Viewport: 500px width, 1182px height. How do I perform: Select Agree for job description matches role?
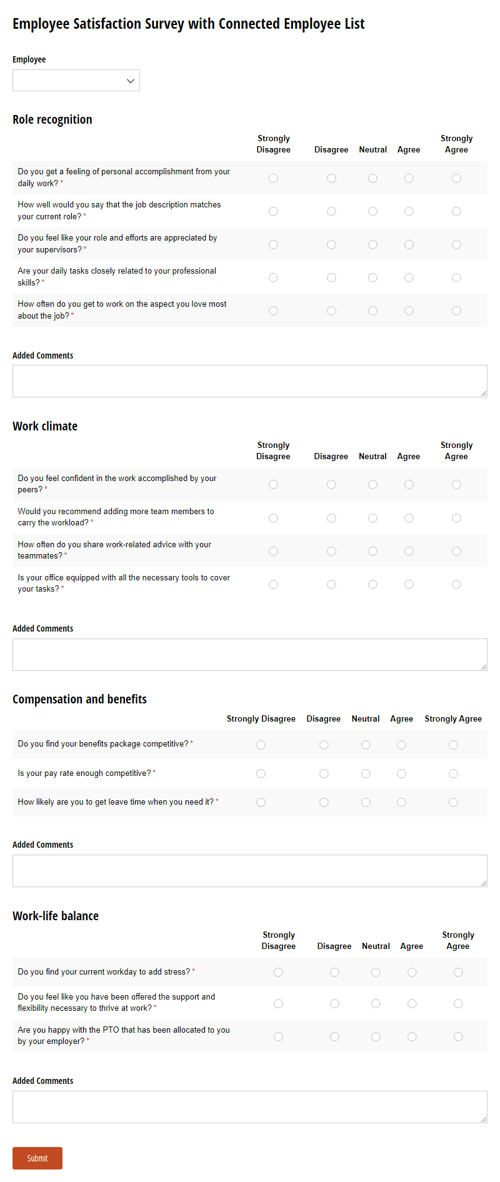(409, 212)
